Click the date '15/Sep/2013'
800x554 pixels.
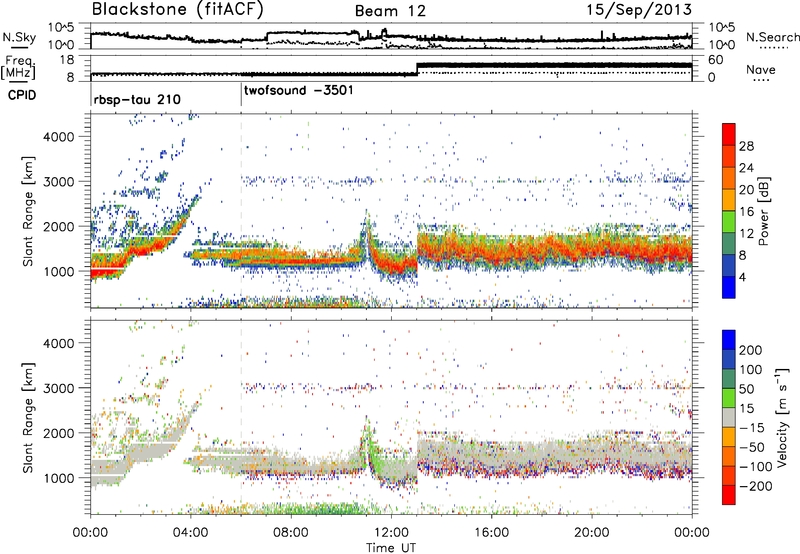click(x=639, y=9)
